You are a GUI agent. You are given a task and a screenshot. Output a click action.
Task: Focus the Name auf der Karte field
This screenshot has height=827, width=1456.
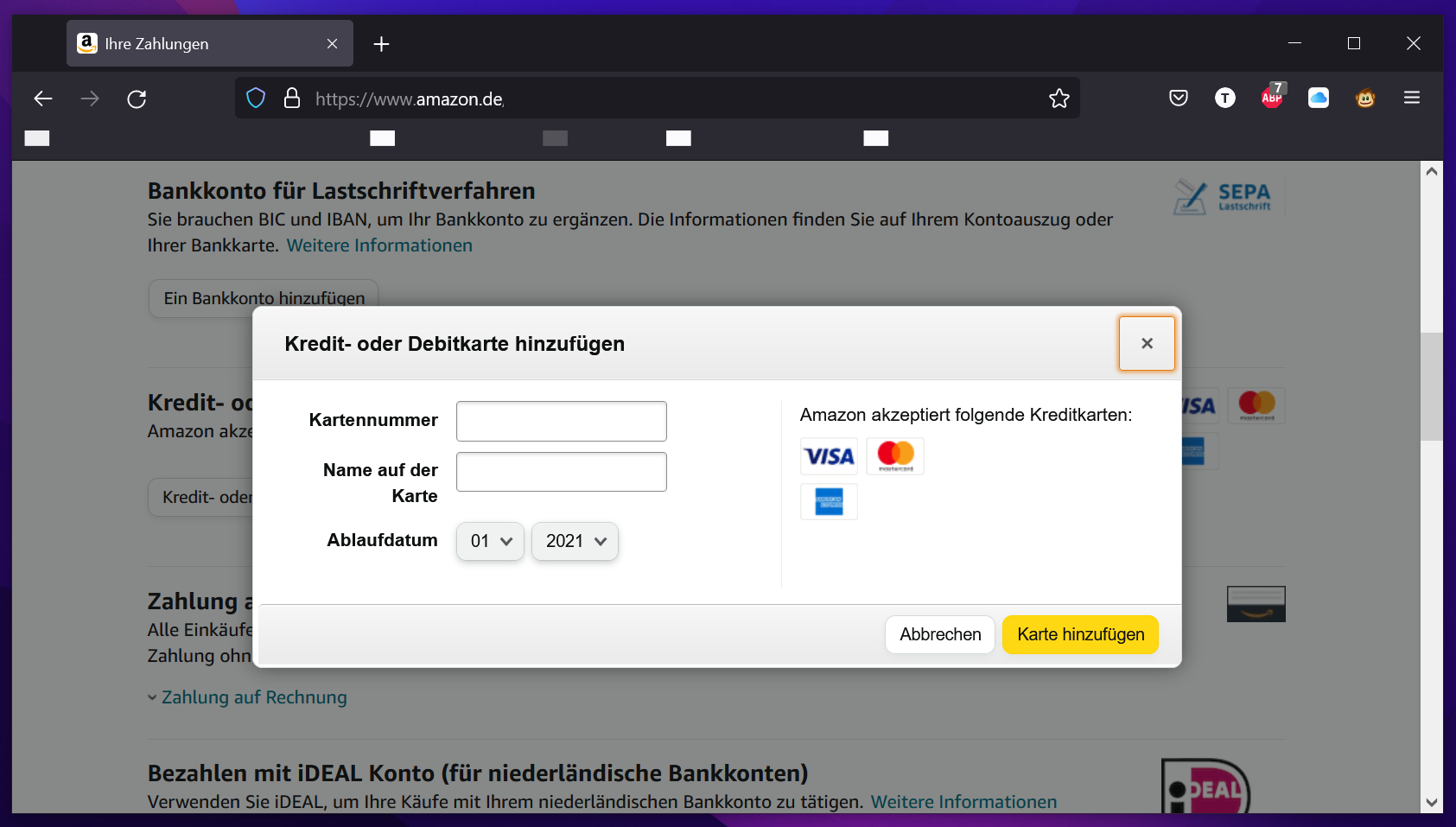tap(562, 472)
